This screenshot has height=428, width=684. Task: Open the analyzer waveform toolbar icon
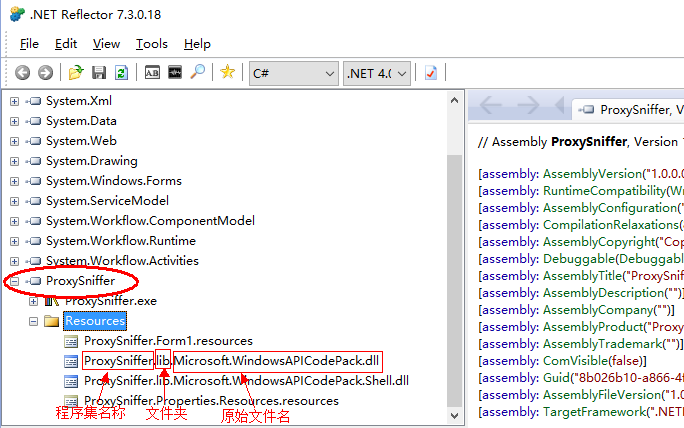(x=175, y=72)
